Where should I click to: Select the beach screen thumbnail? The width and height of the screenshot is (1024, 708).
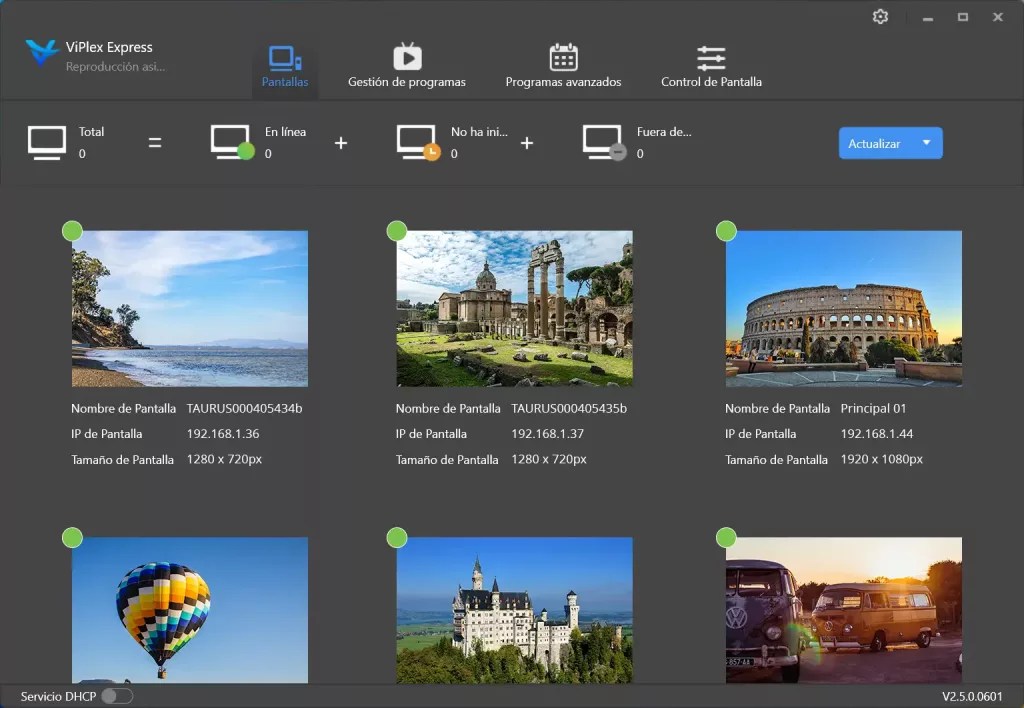pyautogui.click(x=190, y=308)
